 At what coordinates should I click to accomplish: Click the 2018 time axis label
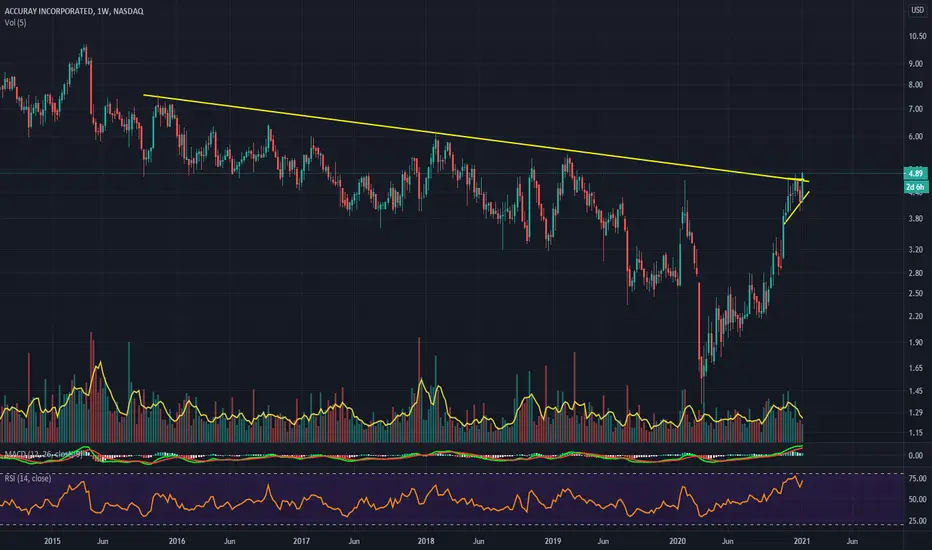coord(426,541)
